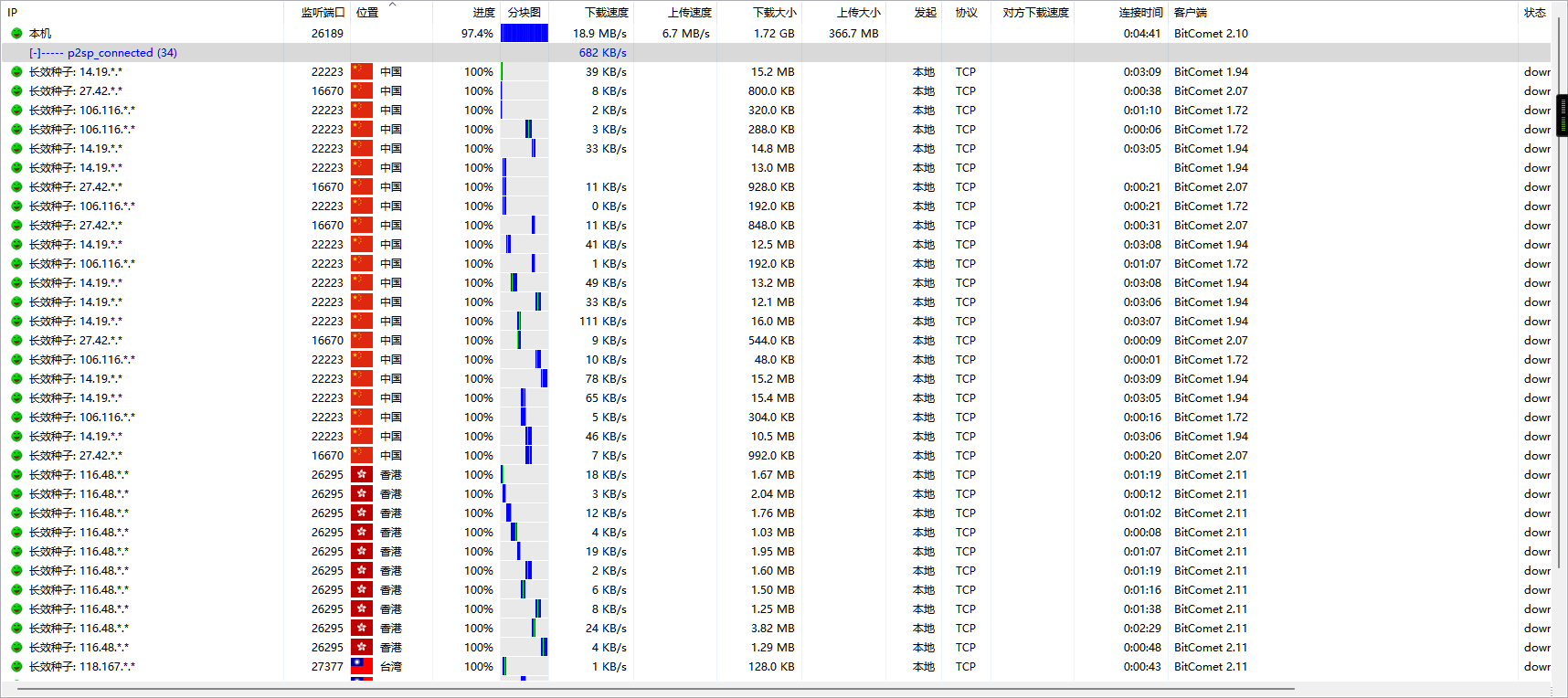1568x698 pixels.
Task: Click the floating speed meter widget at the right edge
Action: point(1562,115)
